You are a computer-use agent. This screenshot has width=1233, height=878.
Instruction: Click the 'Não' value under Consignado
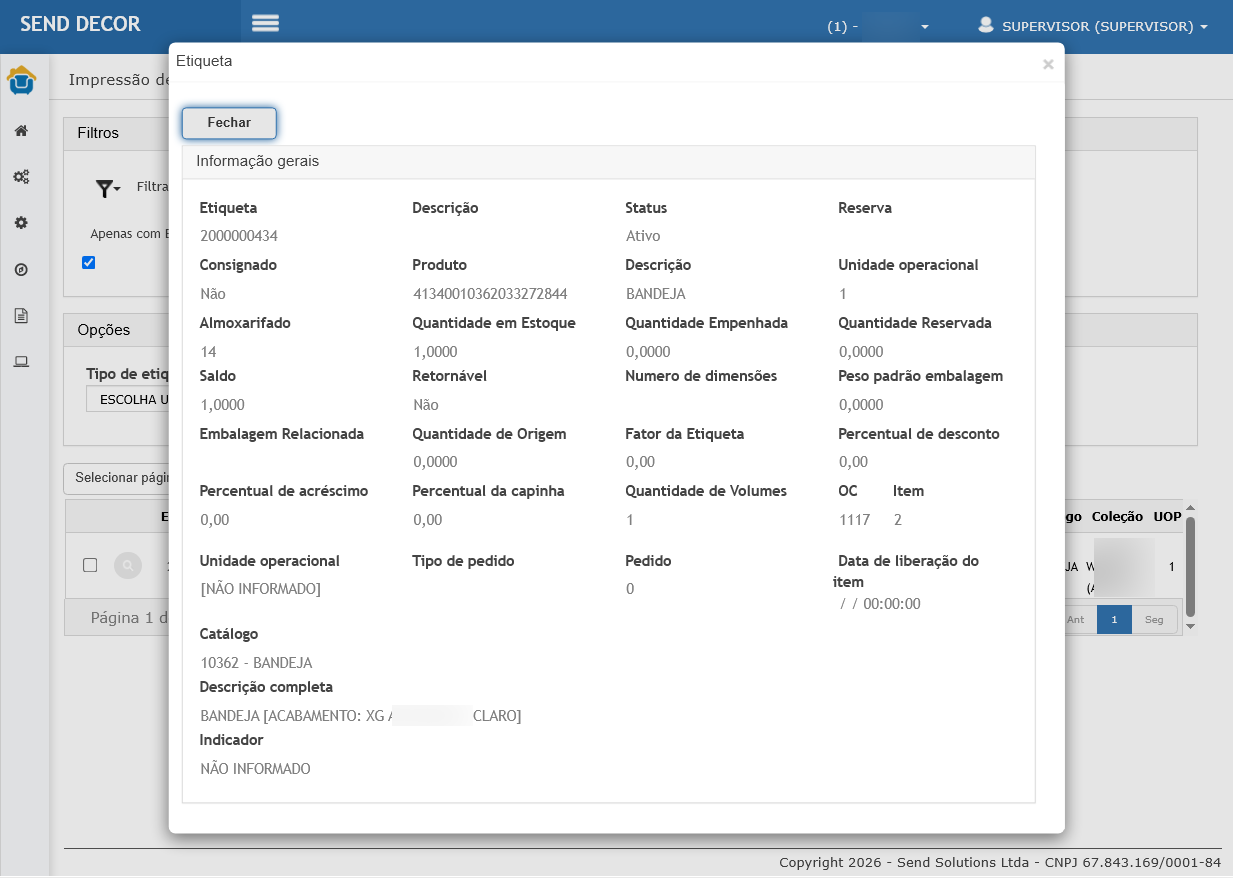pos(213,294)
